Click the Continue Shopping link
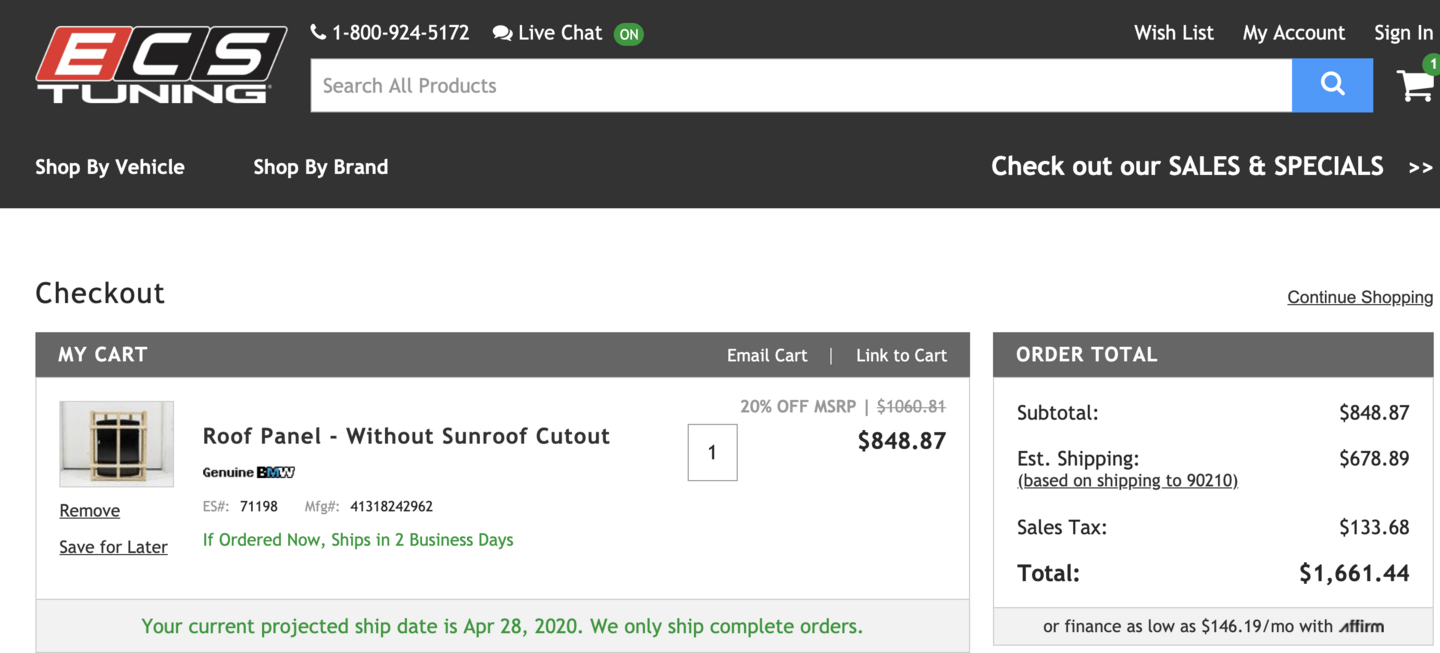The width and height of the screenshot is (1440, 653). pyautogui.click(x=1359, y=297)
